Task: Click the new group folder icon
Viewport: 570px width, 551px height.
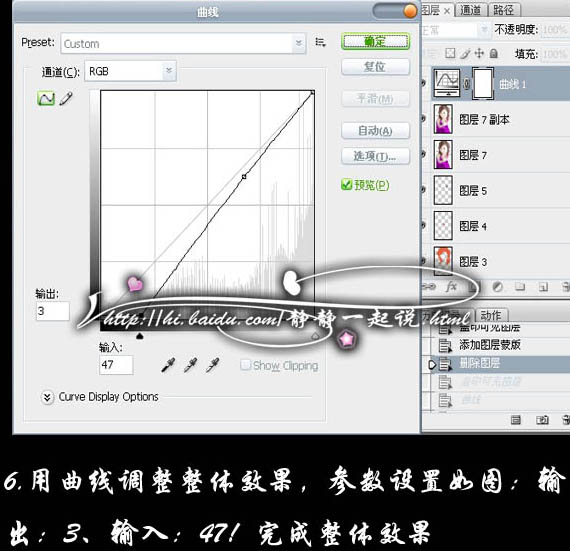Action: click(x=520, y=287)
